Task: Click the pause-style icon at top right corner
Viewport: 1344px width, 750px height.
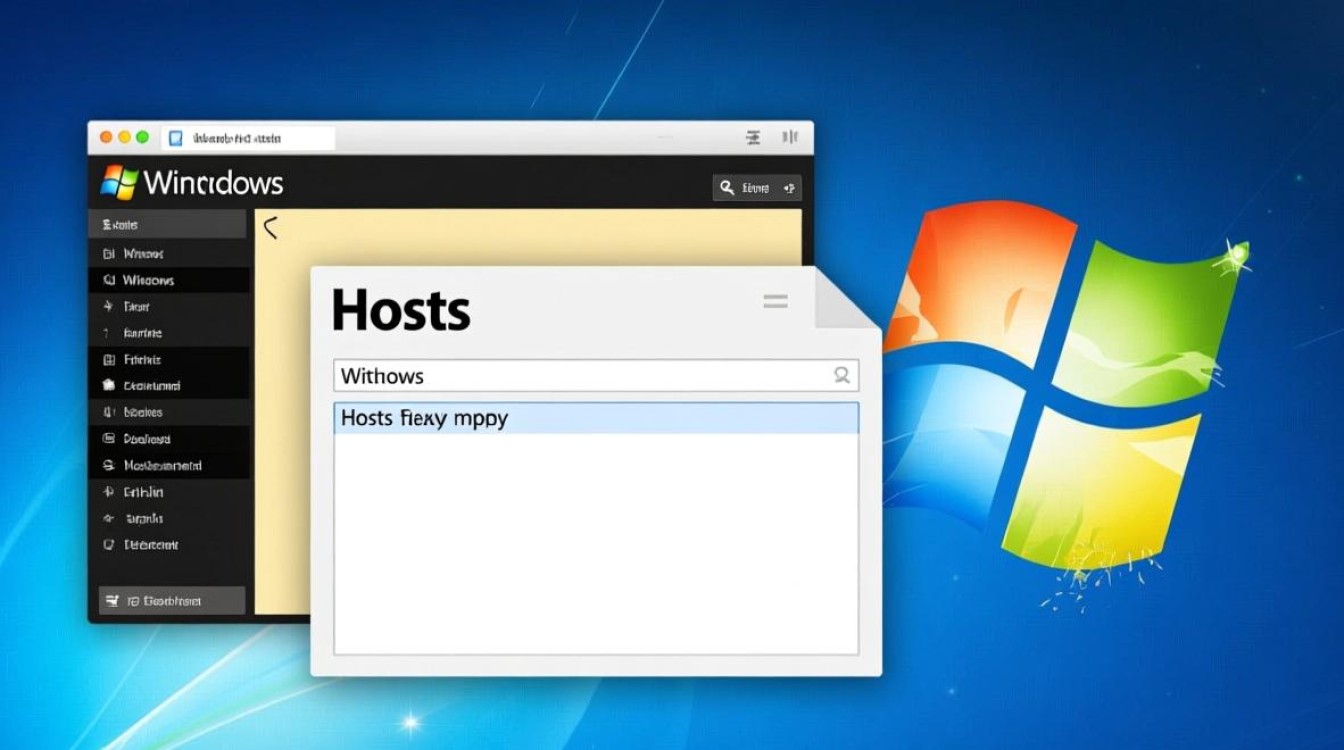Action: tap(790, 137)
